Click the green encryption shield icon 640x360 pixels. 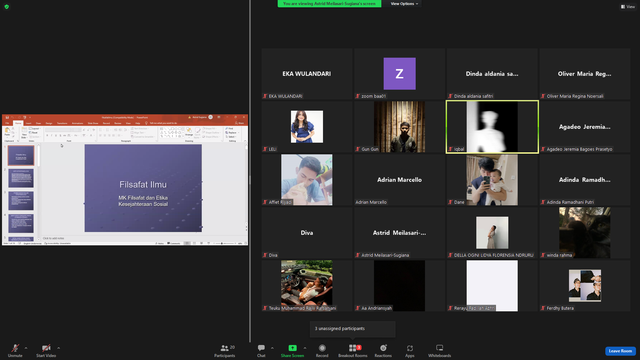[7, 7]
